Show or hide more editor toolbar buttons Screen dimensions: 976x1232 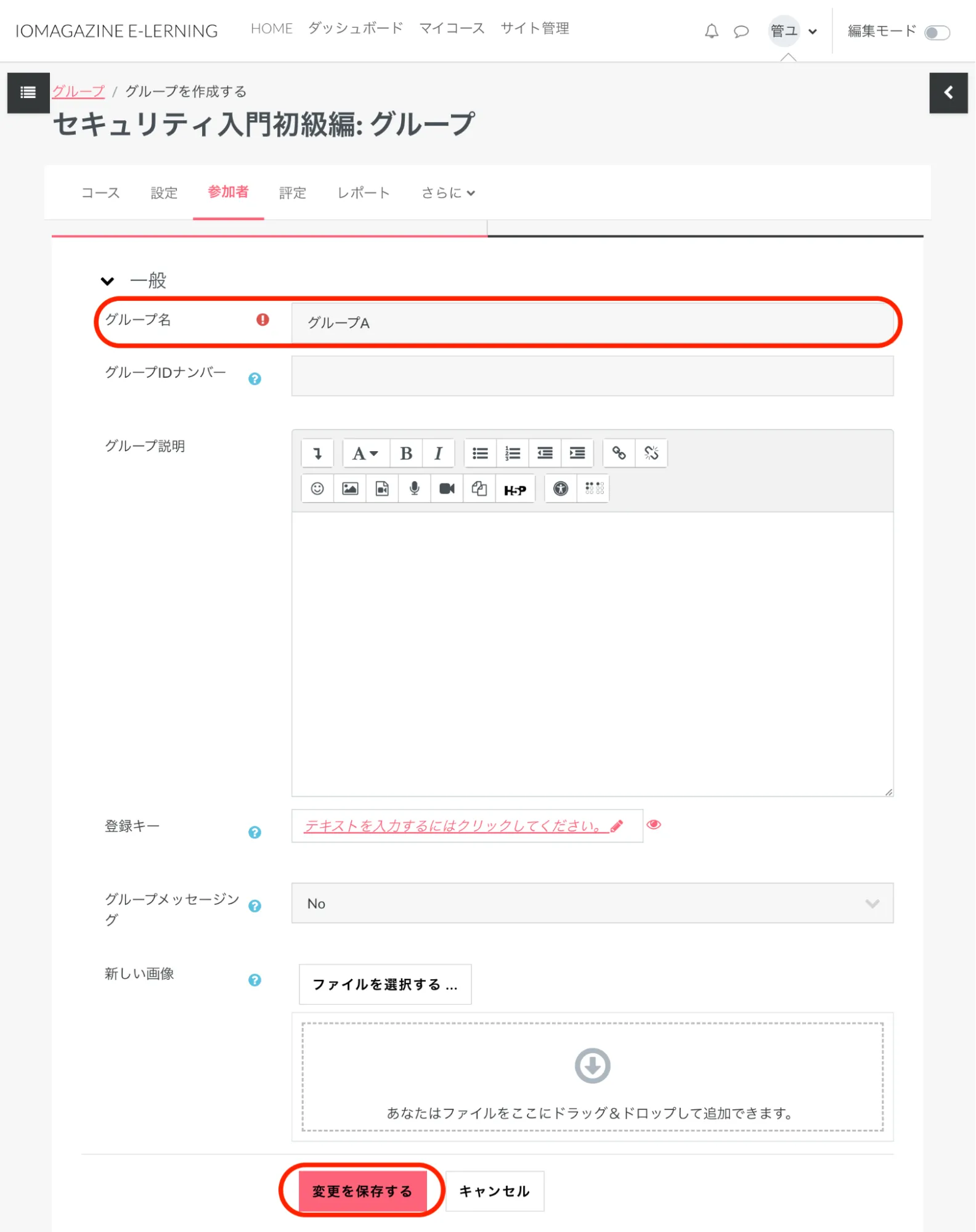317,454
